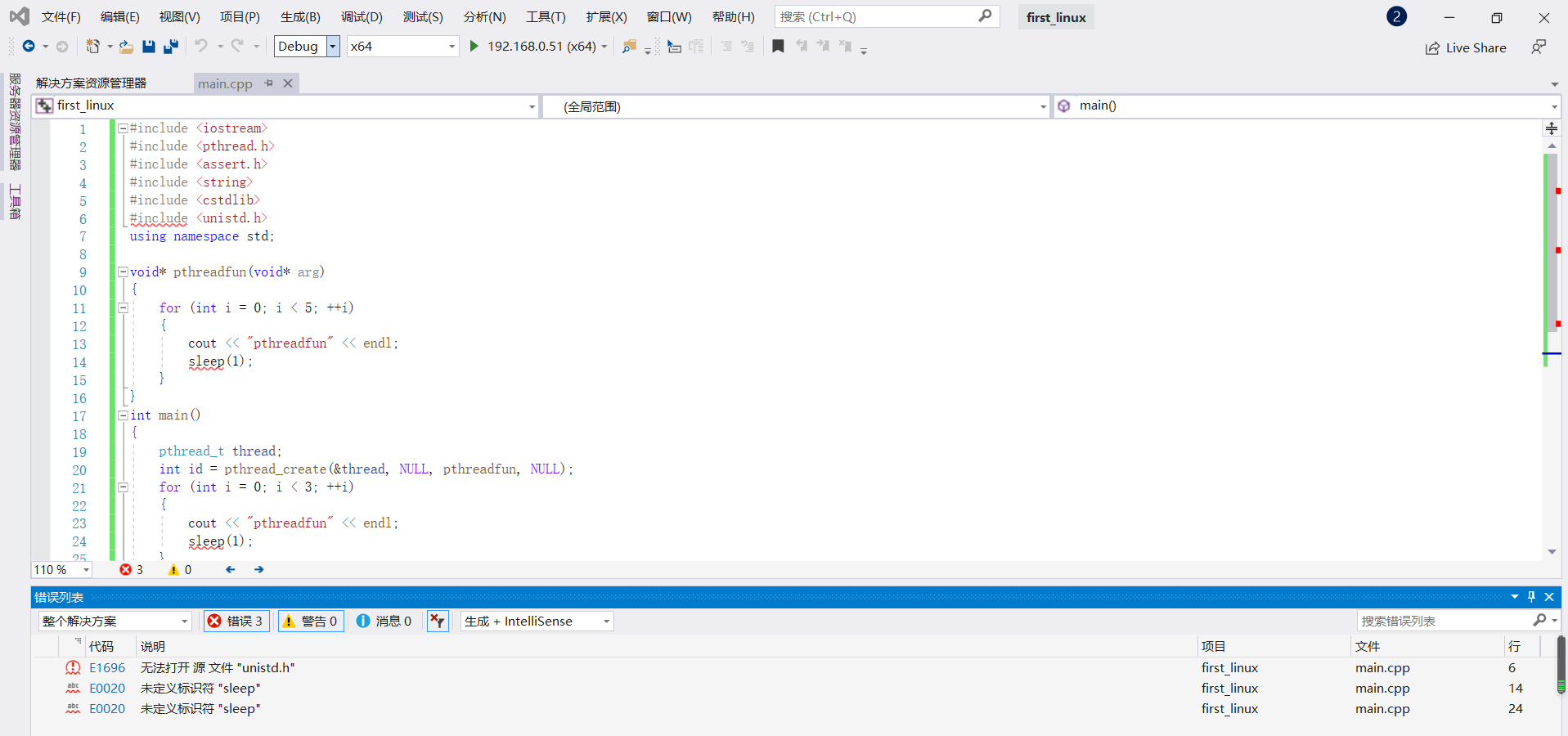Open the Build + IntelliSense dropdown
1568x736 pixels.
click(607, 622)
